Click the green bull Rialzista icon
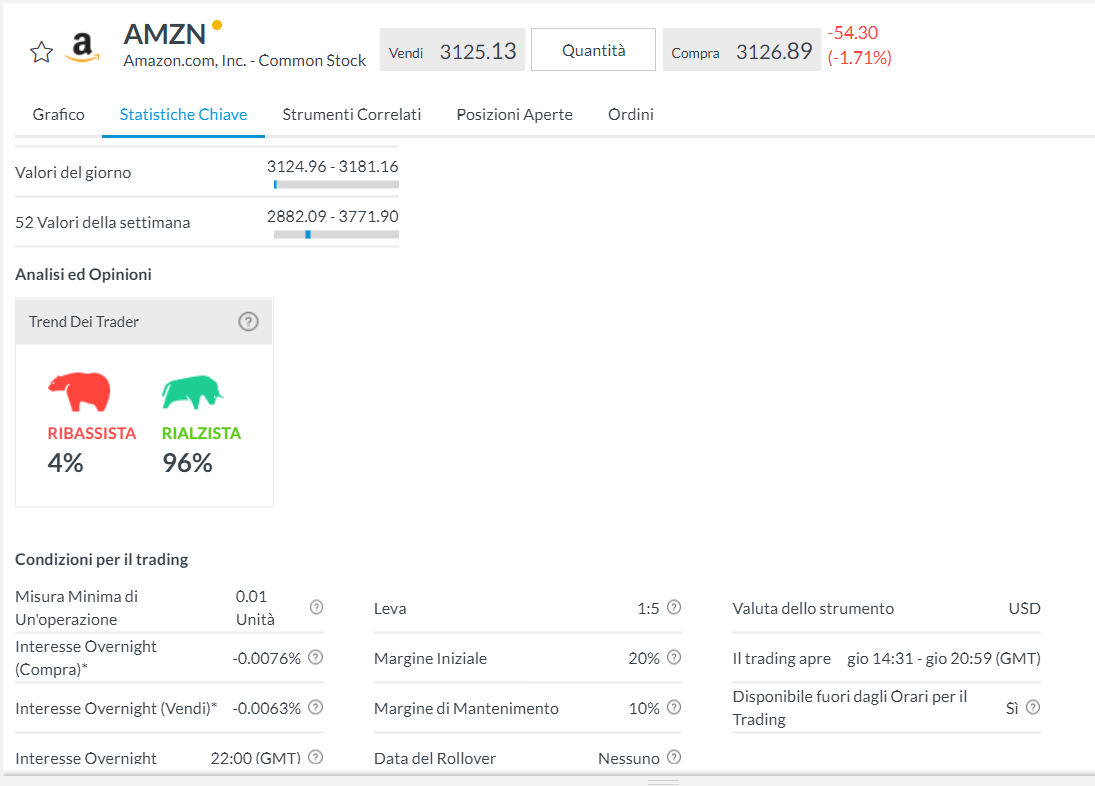1095x786 pixels. 192,392
